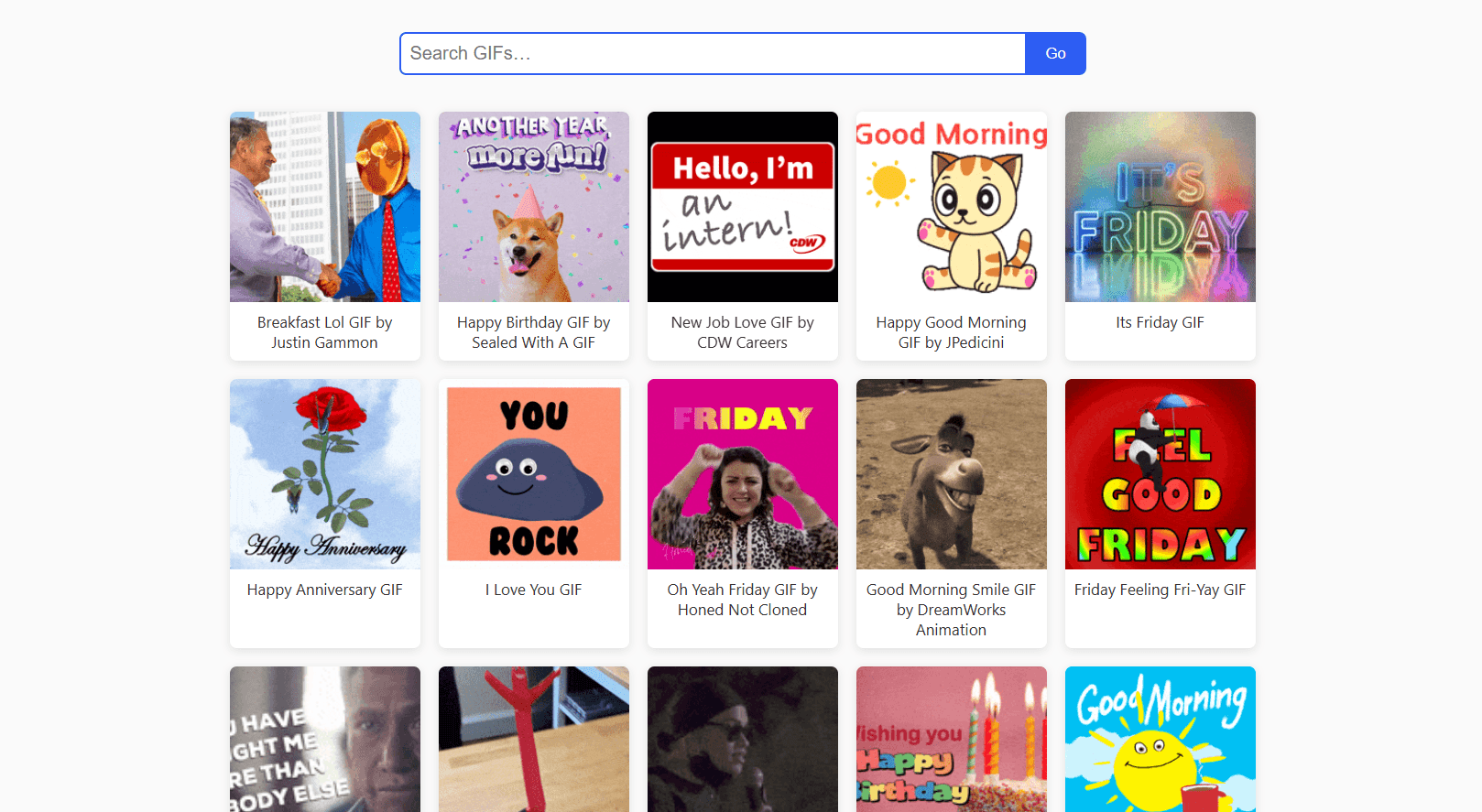Viewport: 1482px width, 812px height.
Task: Click the 'Friday Feeling Fri-Yay GIF' caption link
Action: tap(1160, 590)
